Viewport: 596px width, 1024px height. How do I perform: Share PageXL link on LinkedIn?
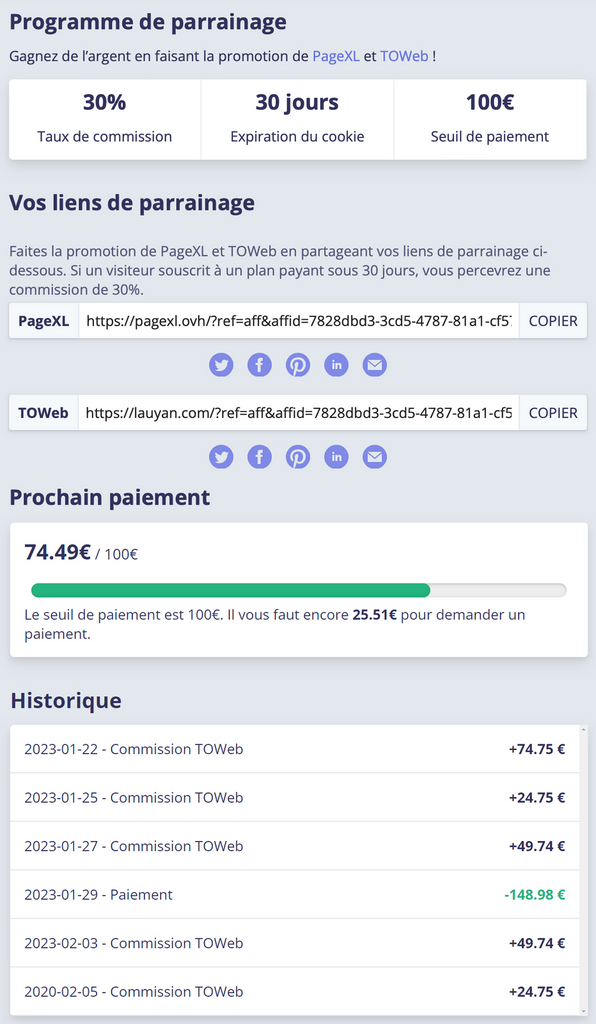(336, 365)
